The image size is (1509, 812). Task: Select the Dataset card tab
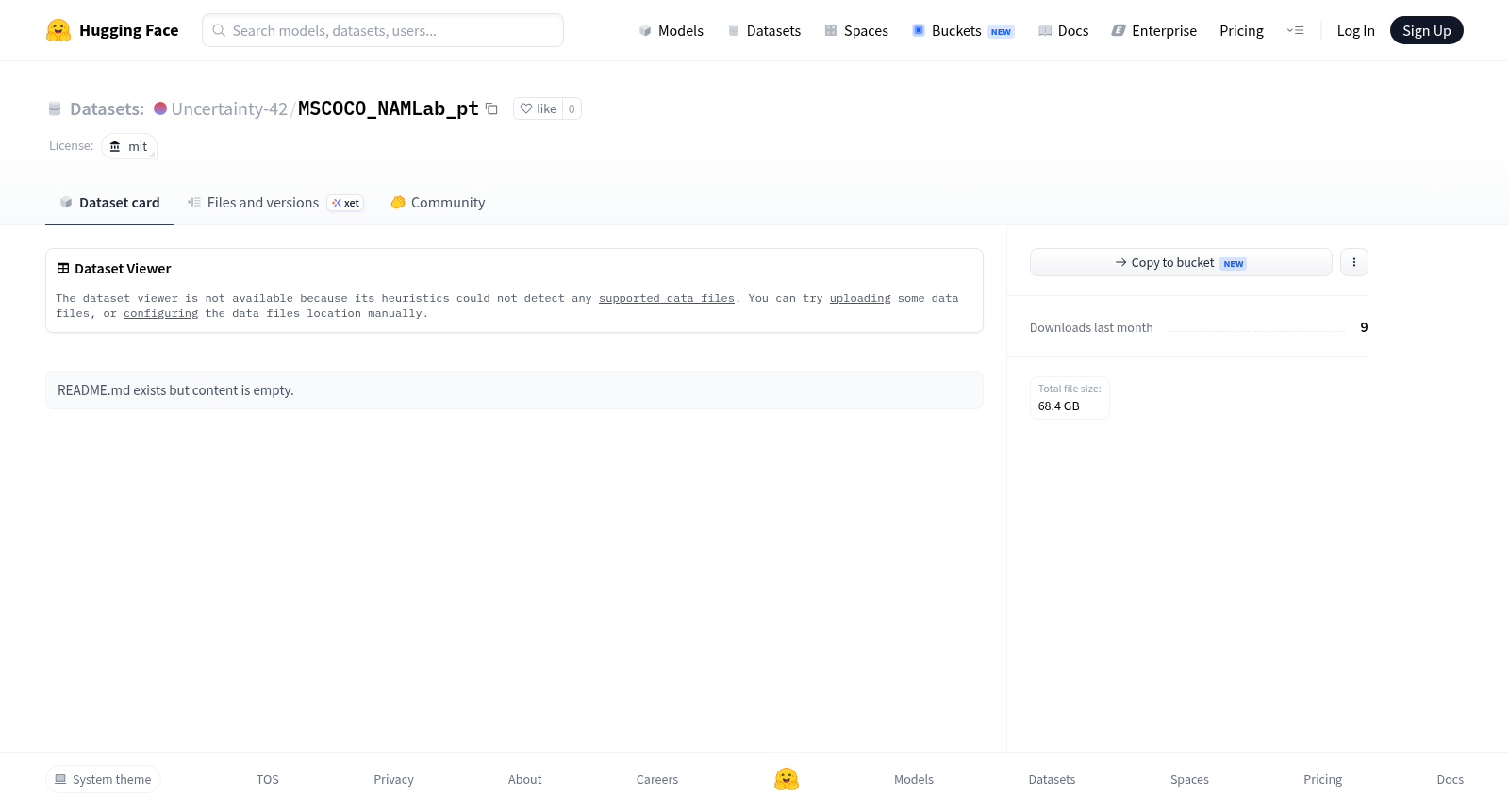(109, 203)
